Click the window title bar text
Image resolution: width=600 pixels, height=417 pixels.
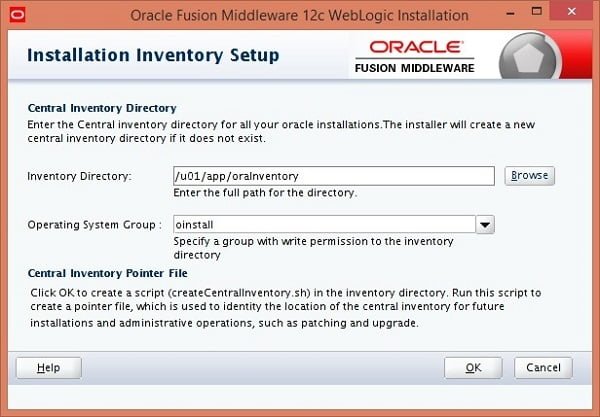coord(299,16)
